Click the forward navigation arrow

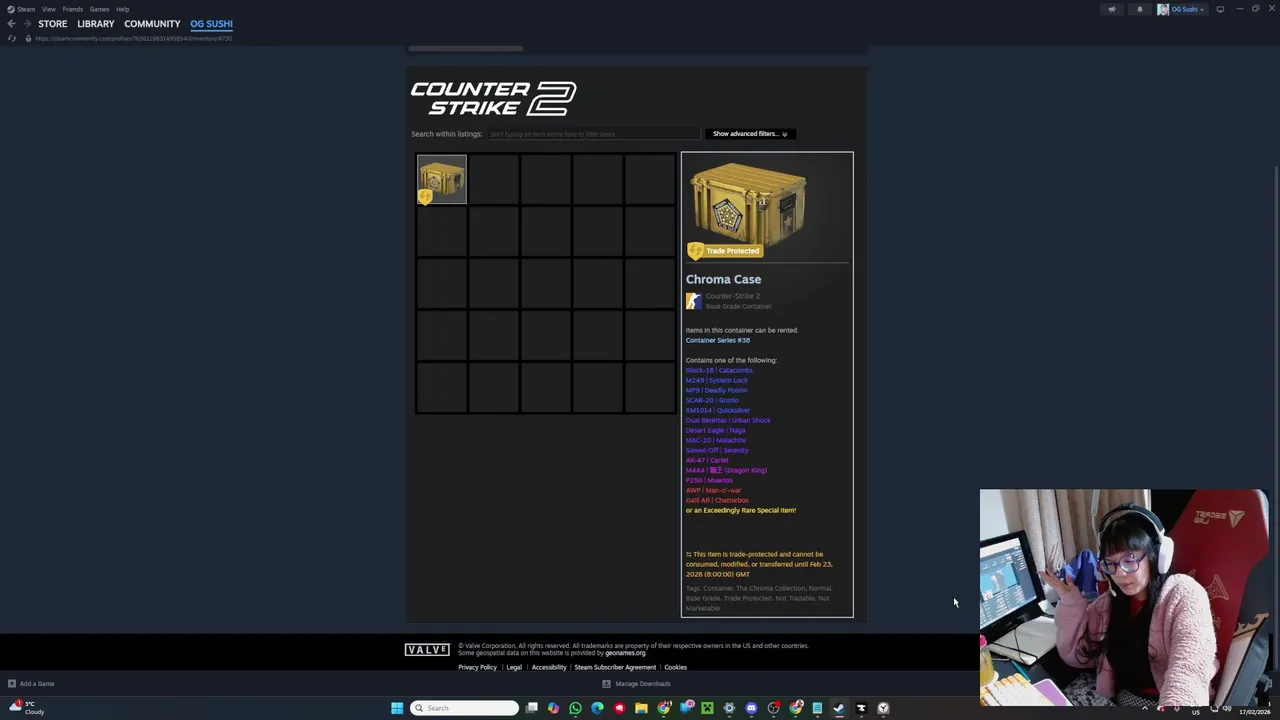pyautogui.click(x=26, y=24)
